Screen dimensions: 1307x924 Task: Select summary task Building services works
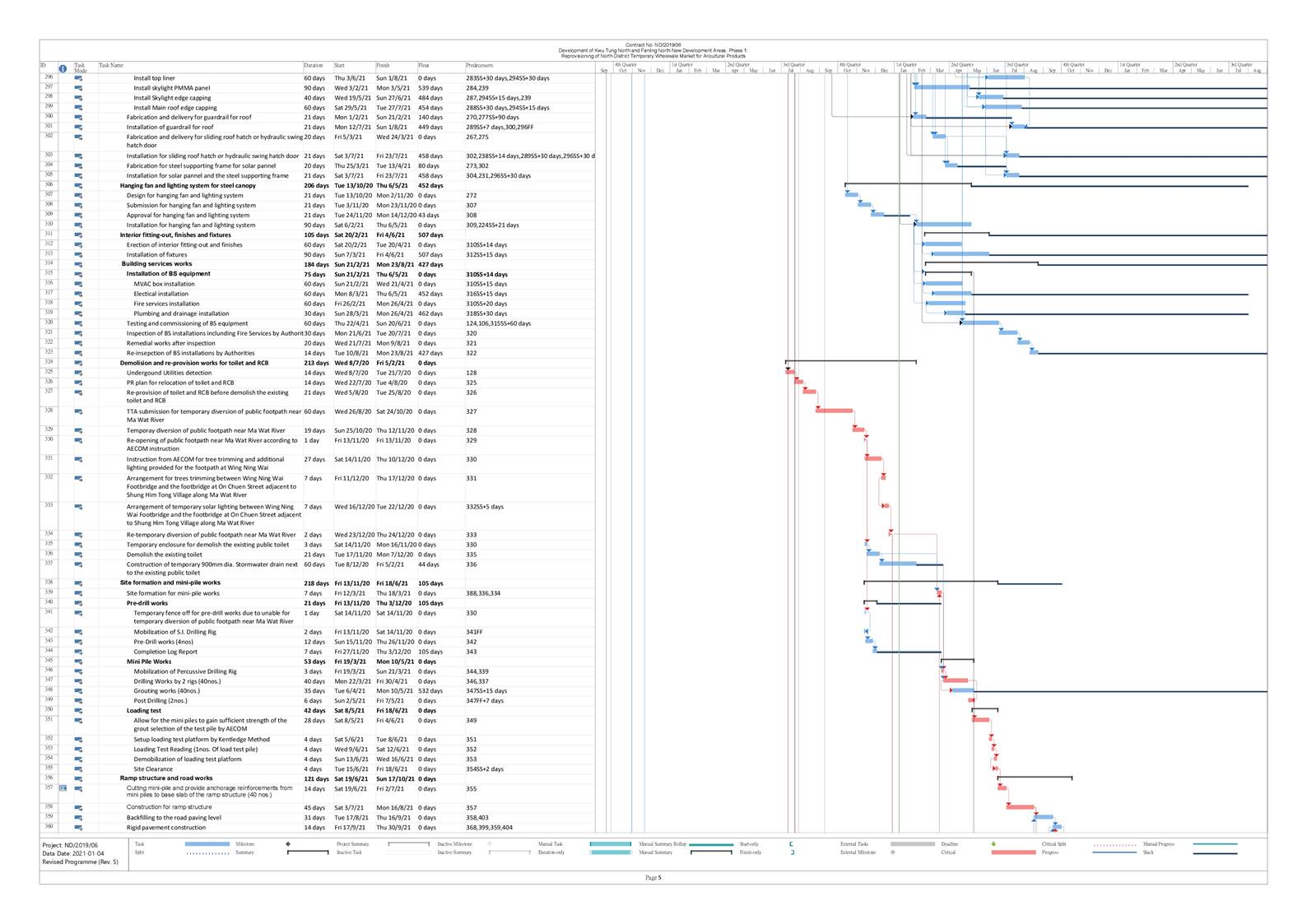156,264
